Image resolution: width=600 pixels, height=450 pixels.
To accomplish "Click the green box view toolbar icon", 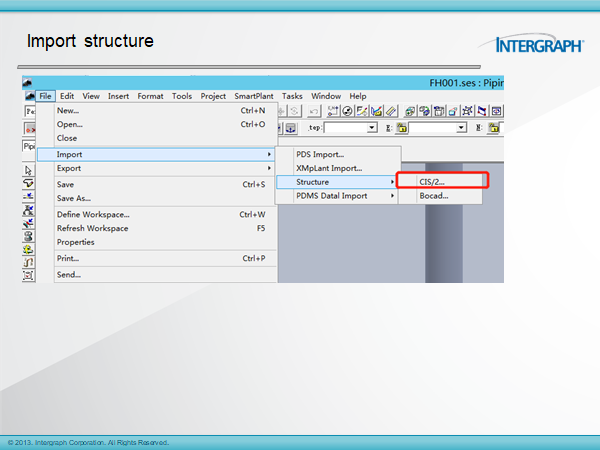I will click(x=410, y=111).
